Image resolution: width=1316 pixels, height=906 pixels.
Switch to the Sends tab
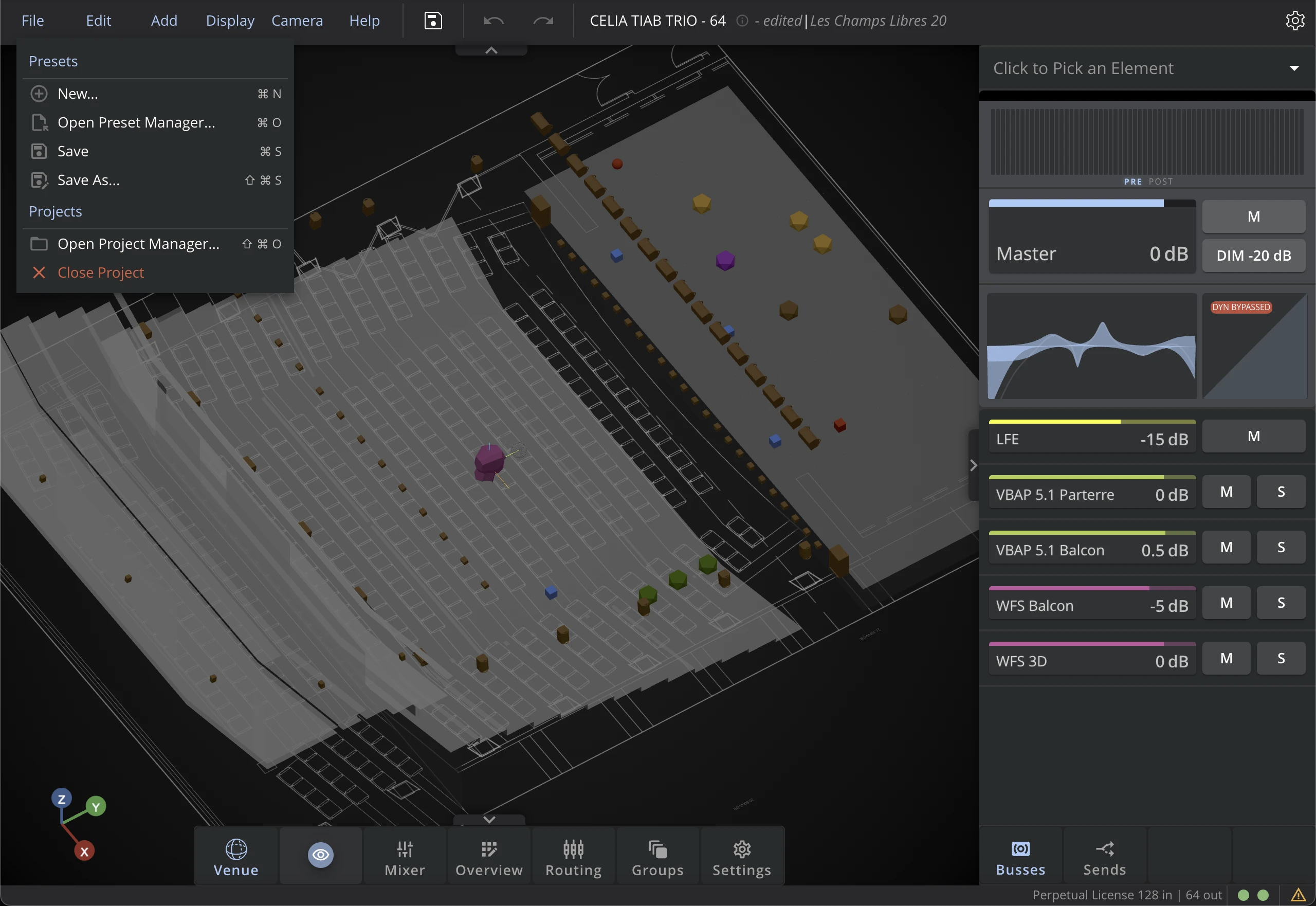(1104, 857)
